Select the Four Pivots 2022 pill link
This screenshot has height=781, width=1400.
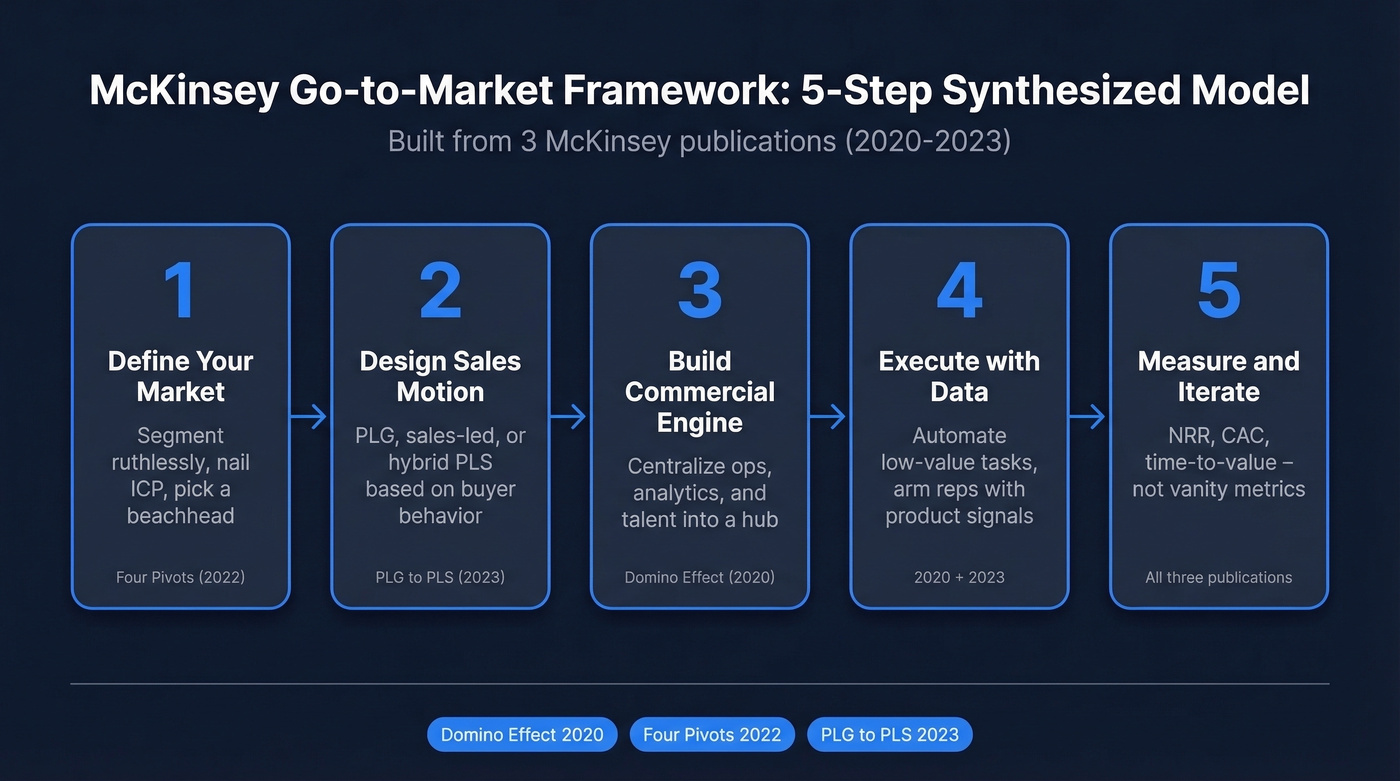coord(711,734)
